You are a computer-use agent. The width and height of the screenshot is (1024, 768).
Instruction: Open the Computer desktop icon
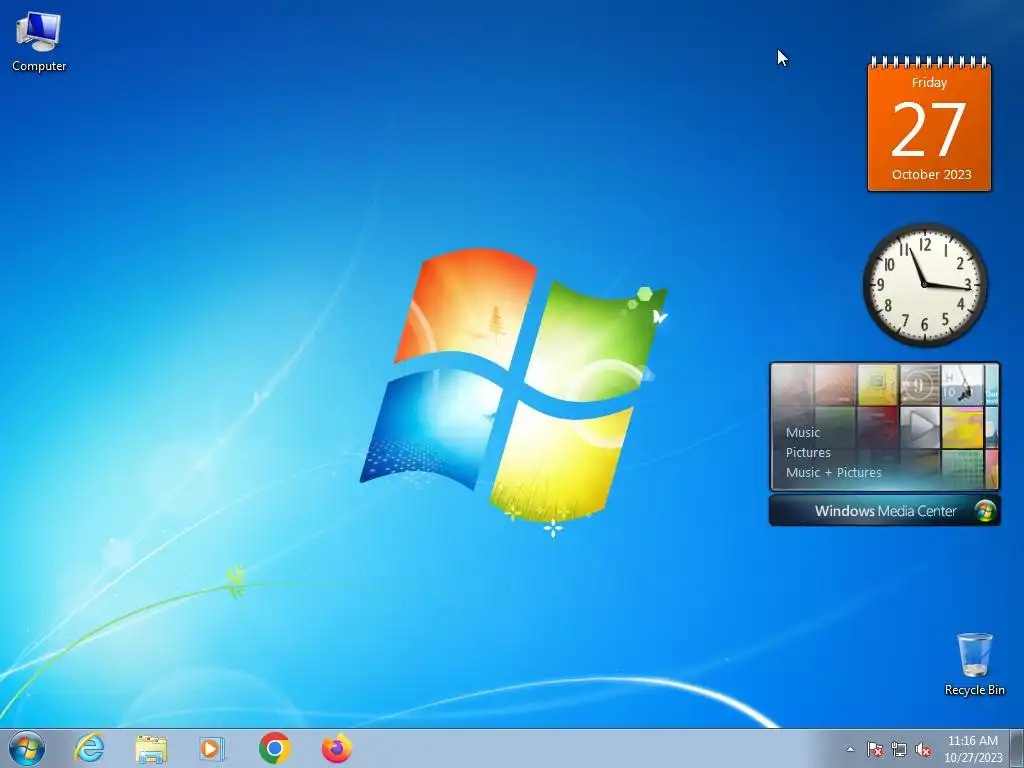39,40
